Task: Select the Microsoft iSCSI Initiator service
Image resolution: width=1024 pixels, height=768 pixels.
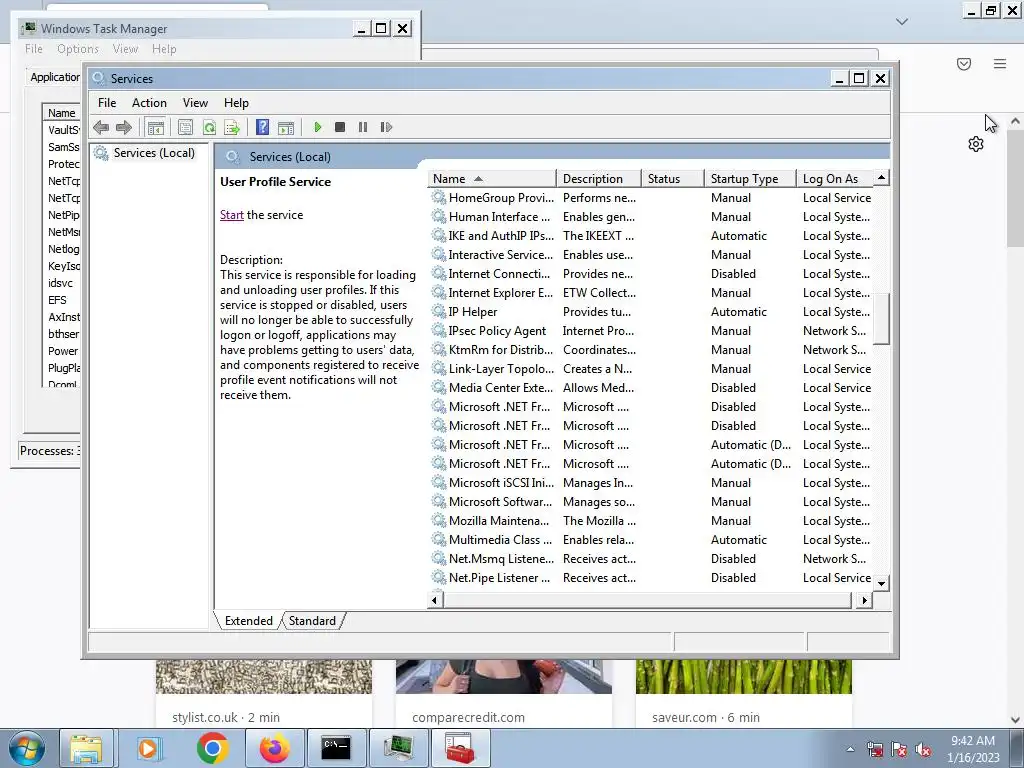Action: pos(650,483)
